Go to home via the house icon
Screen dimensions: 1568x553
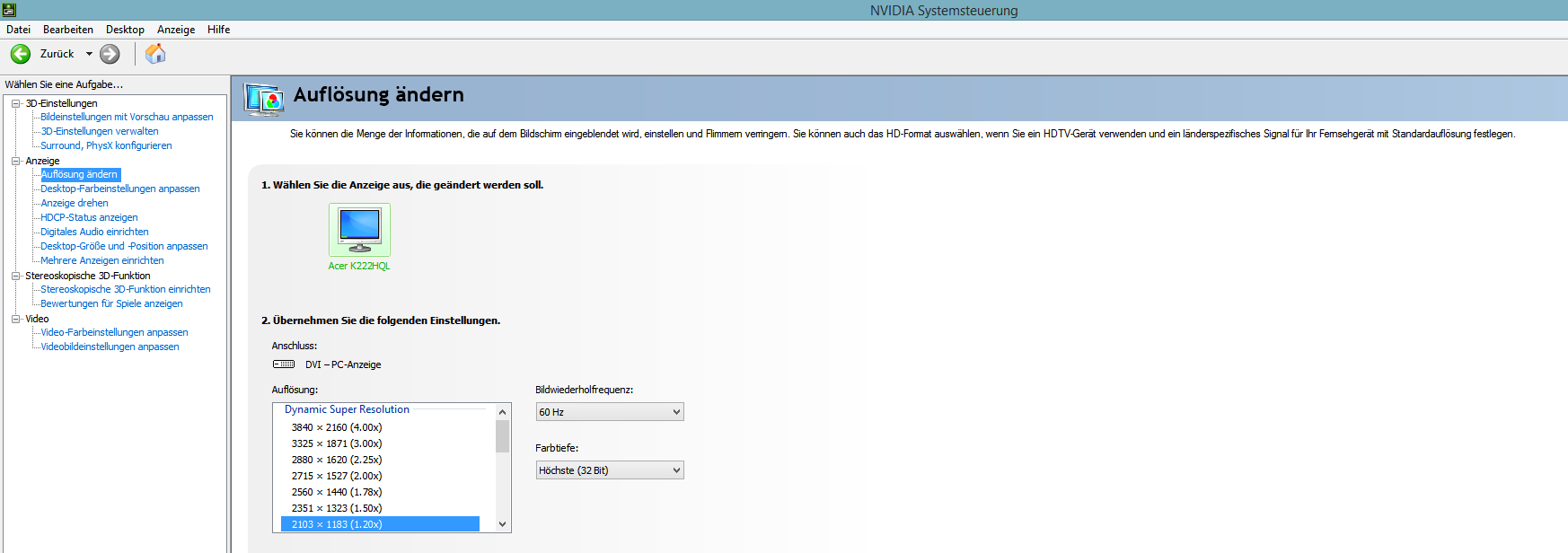tap(155, 54)
